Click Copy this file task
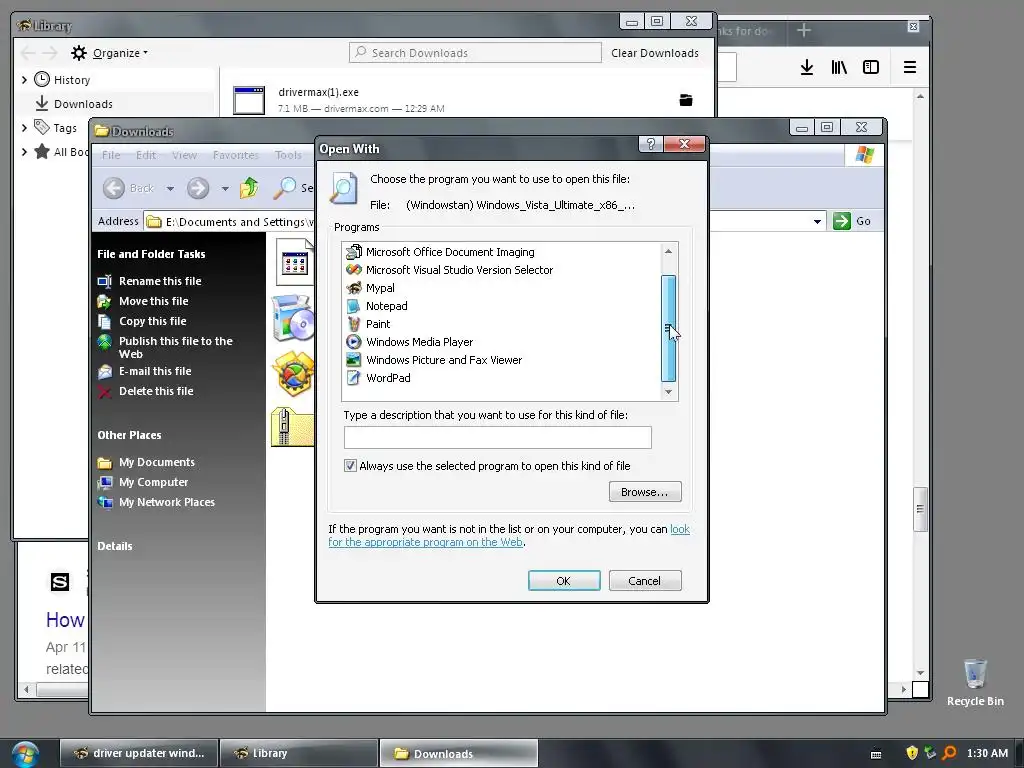 tap(142, 321)
